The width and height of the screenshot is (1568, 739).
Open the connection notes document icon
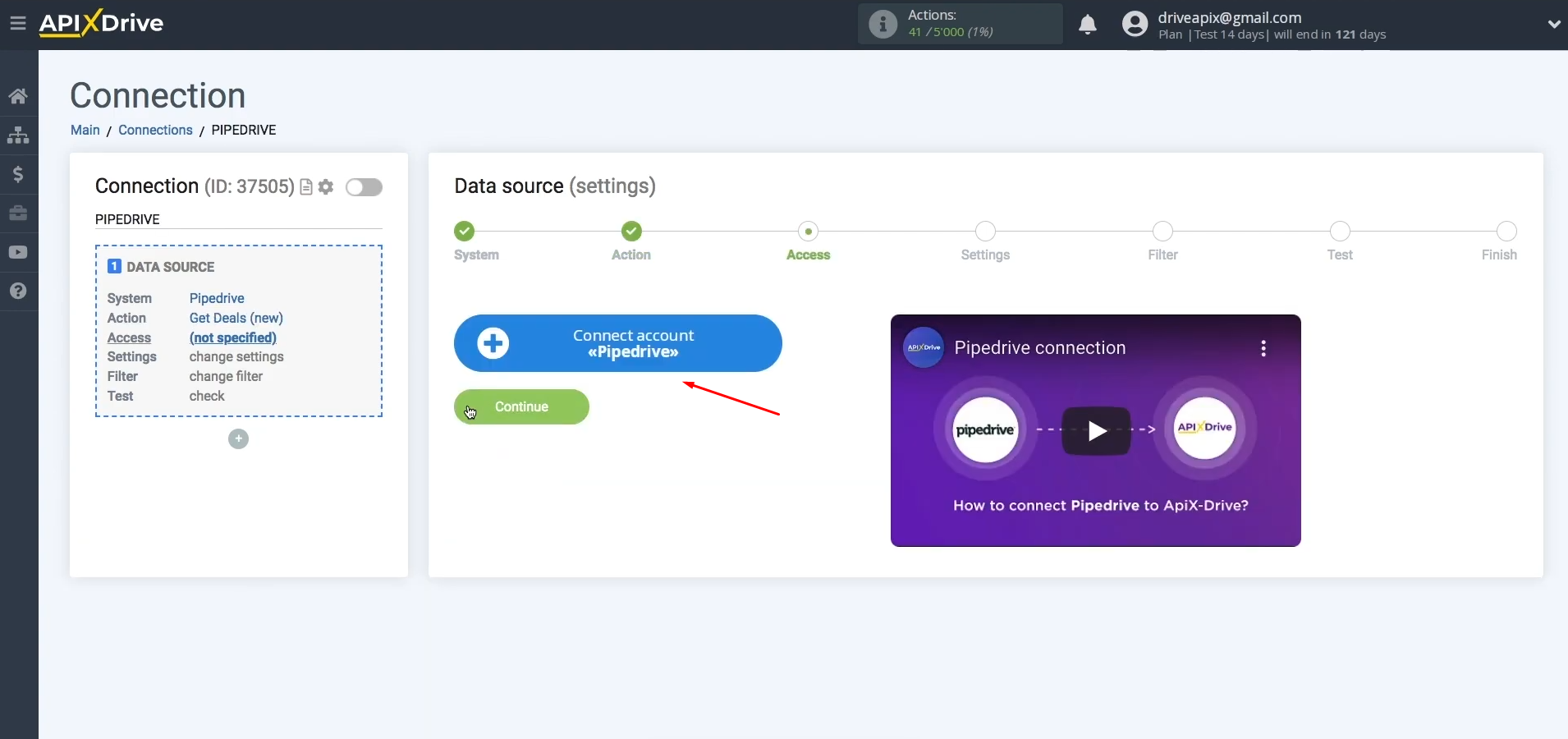[x=306, y=187]
